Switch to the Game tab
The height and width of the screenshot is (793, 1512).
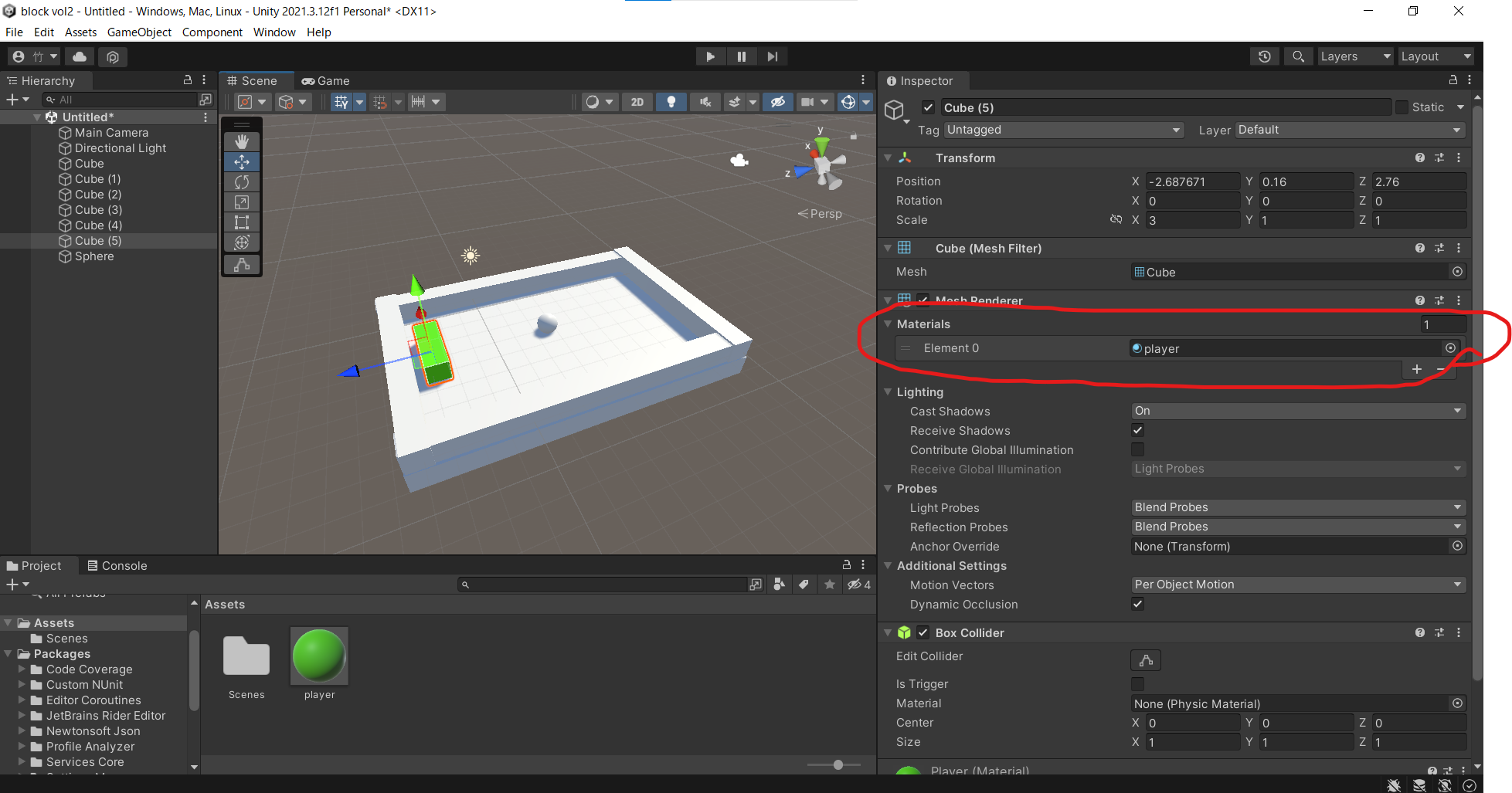(x=326, y=81)
